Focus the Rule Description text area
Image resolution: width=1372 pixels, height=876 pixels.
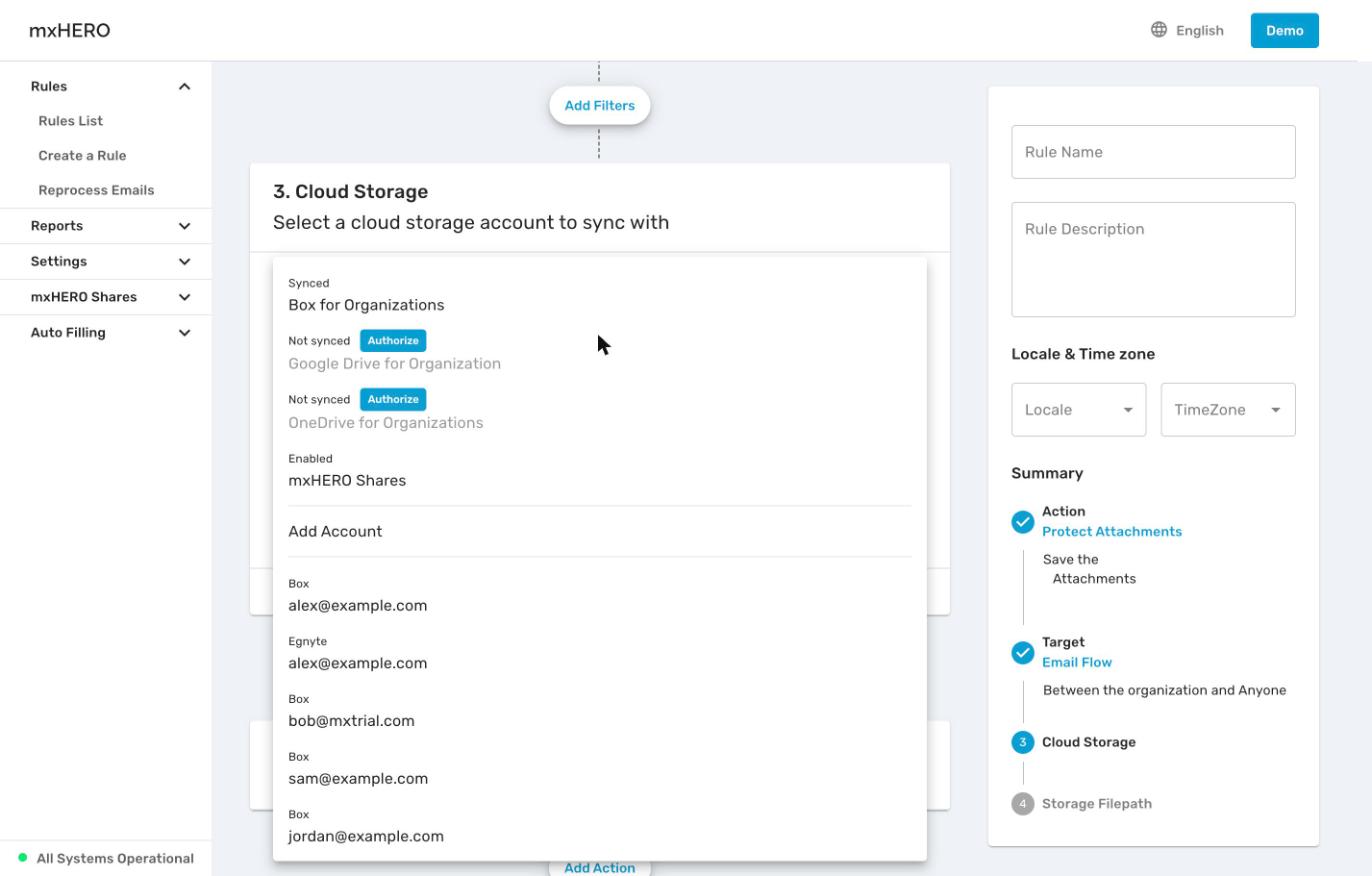[1153, 260]
